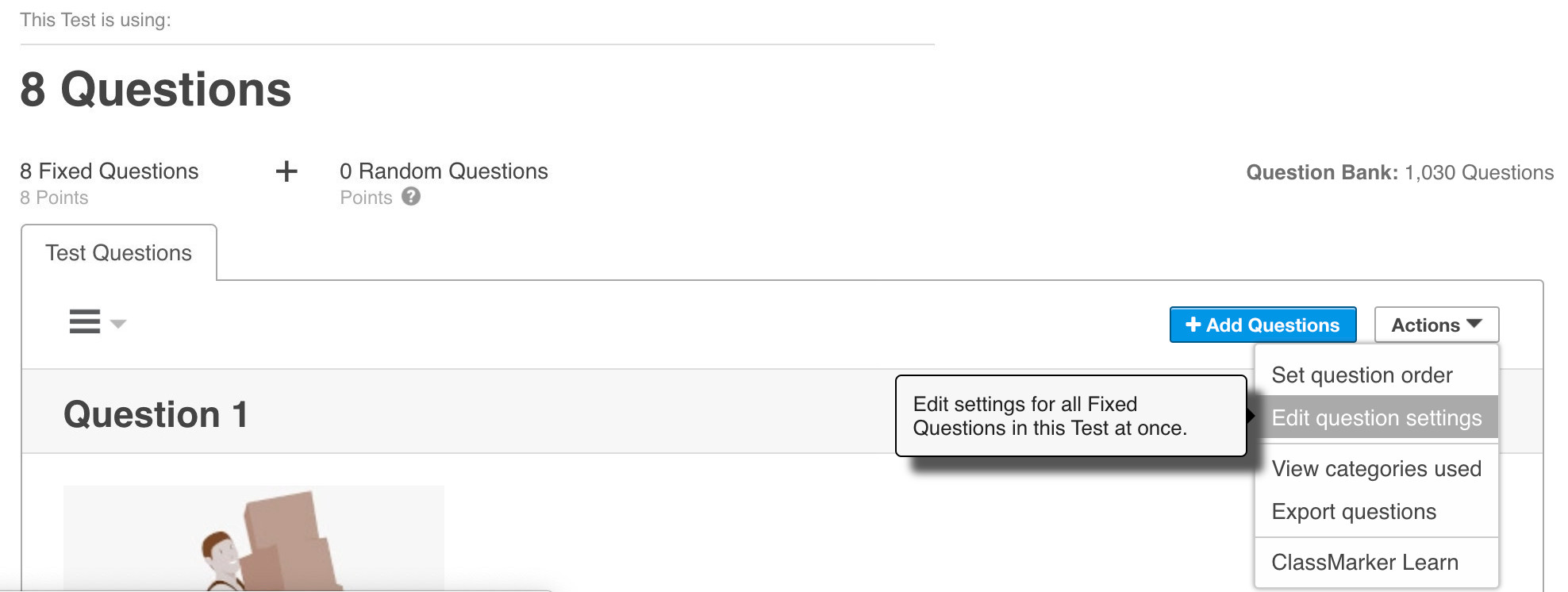Expand the small arrow beside the list icon
The image size is (1568, 592).
coord(118,324)
